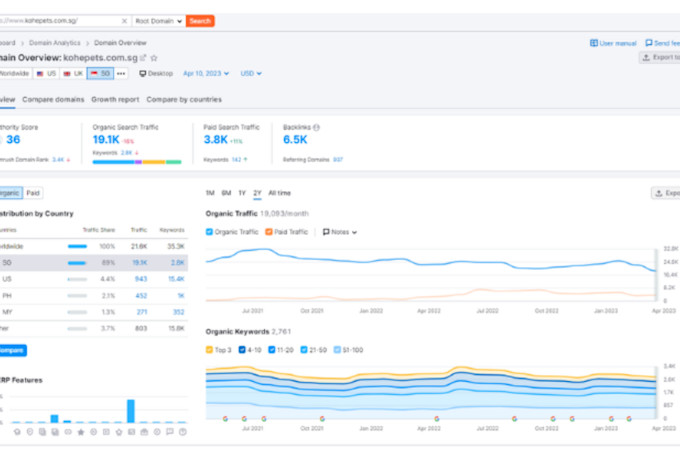Open Growth report tab
Screen dimensions: 680x459
click(115, 99)
